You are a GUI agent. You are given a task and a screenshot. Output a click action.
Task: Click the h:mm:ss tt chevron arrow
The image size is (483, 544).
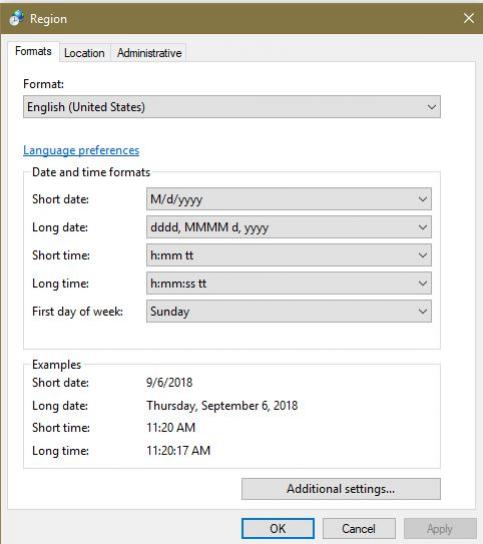click(x=423, y=283)
